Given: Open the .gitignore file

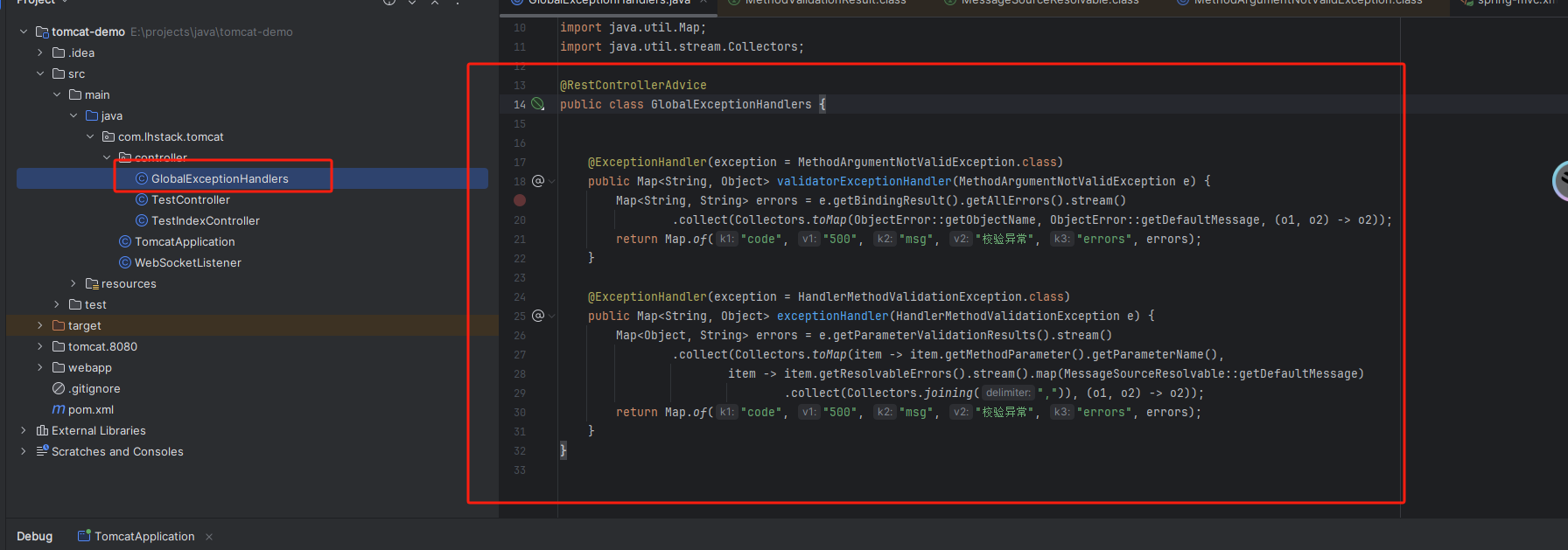Looking at the screenshot, I should click(94, 388).
